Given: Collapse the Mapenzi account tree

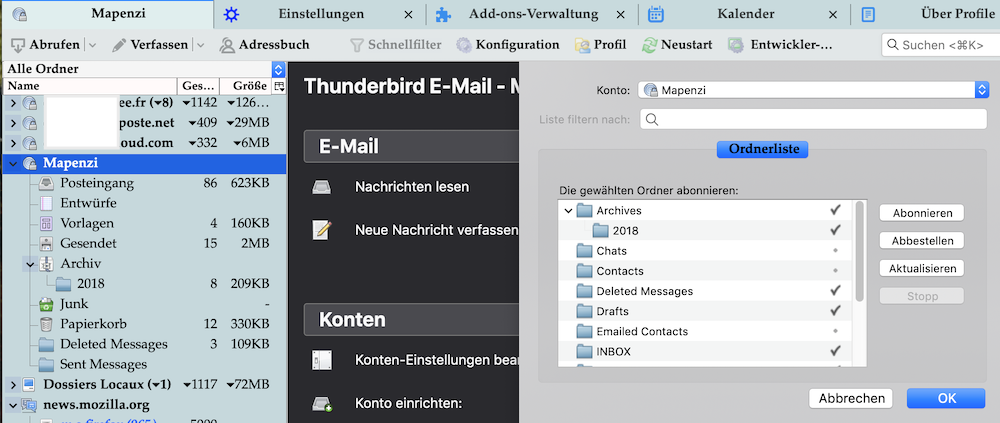Looking at the screenshot, I should (x=13, y=164).
